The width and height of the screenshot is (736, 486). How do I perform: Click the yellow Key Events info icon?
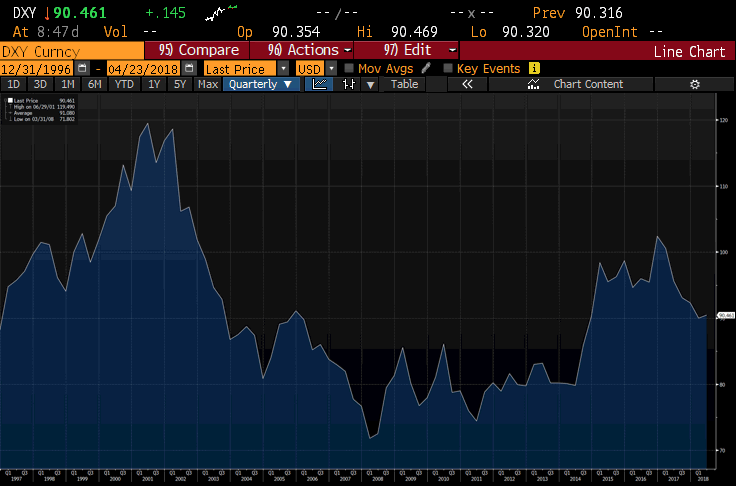(534, 69)
